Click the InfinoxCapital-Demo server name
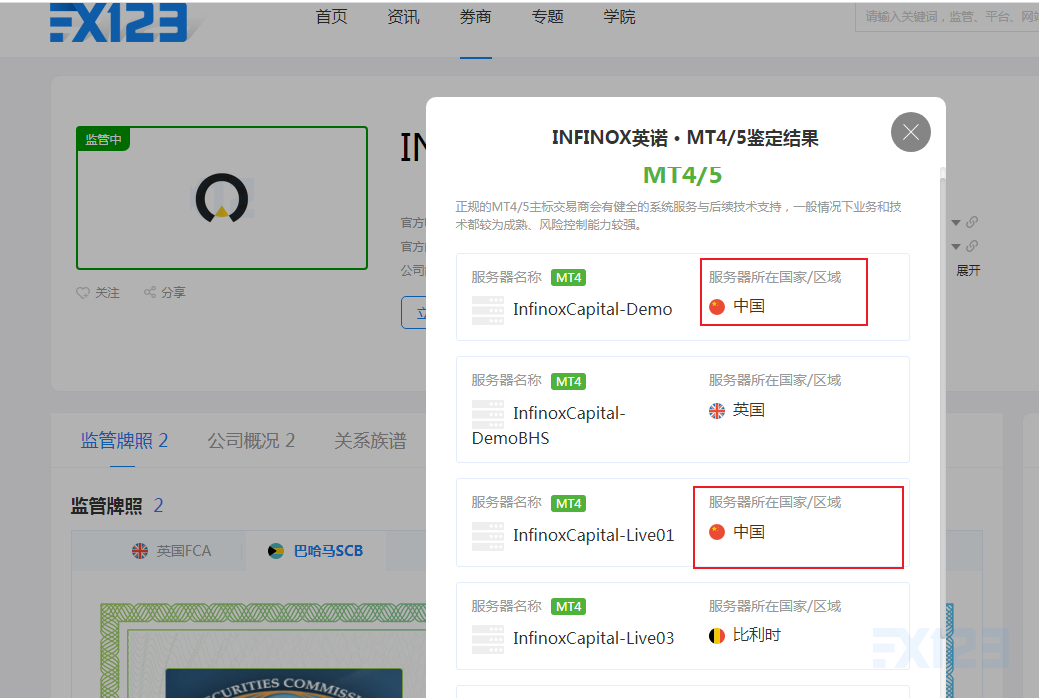 [592, 310]
